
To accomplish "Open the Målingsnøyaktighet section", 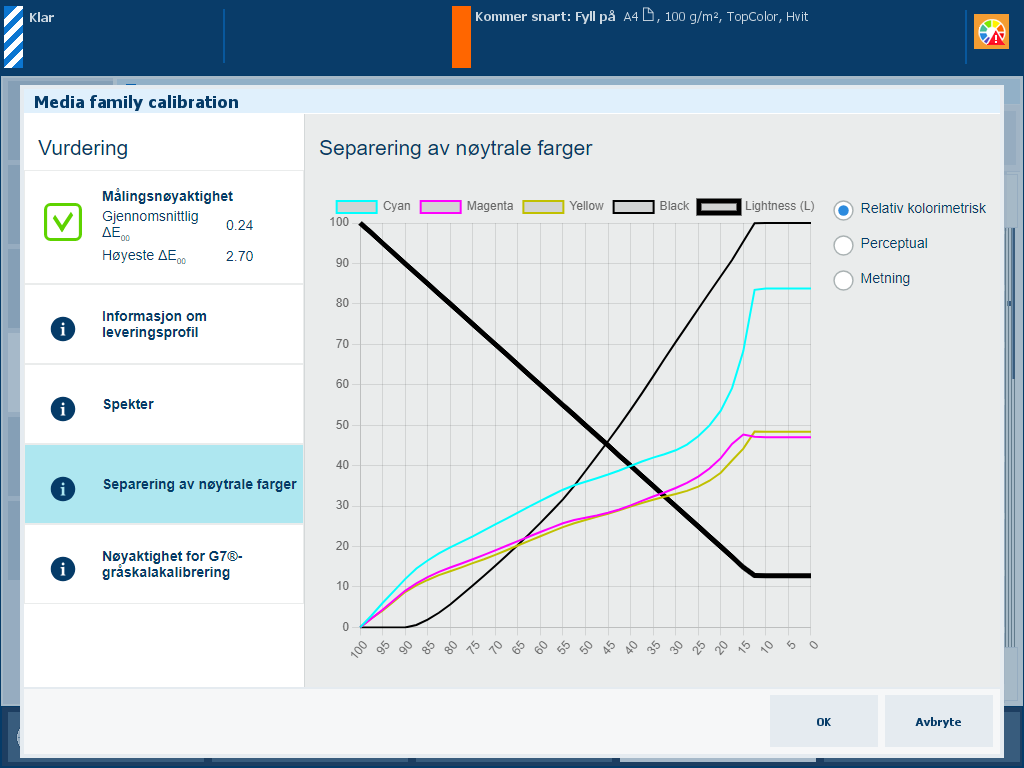I will coord(164,227).
